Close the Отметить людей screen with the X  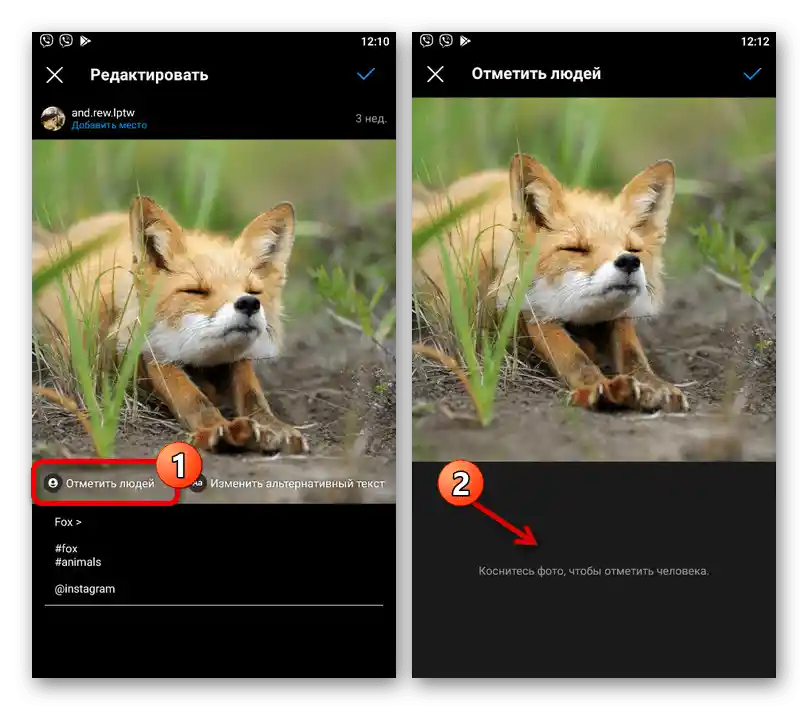435,74
